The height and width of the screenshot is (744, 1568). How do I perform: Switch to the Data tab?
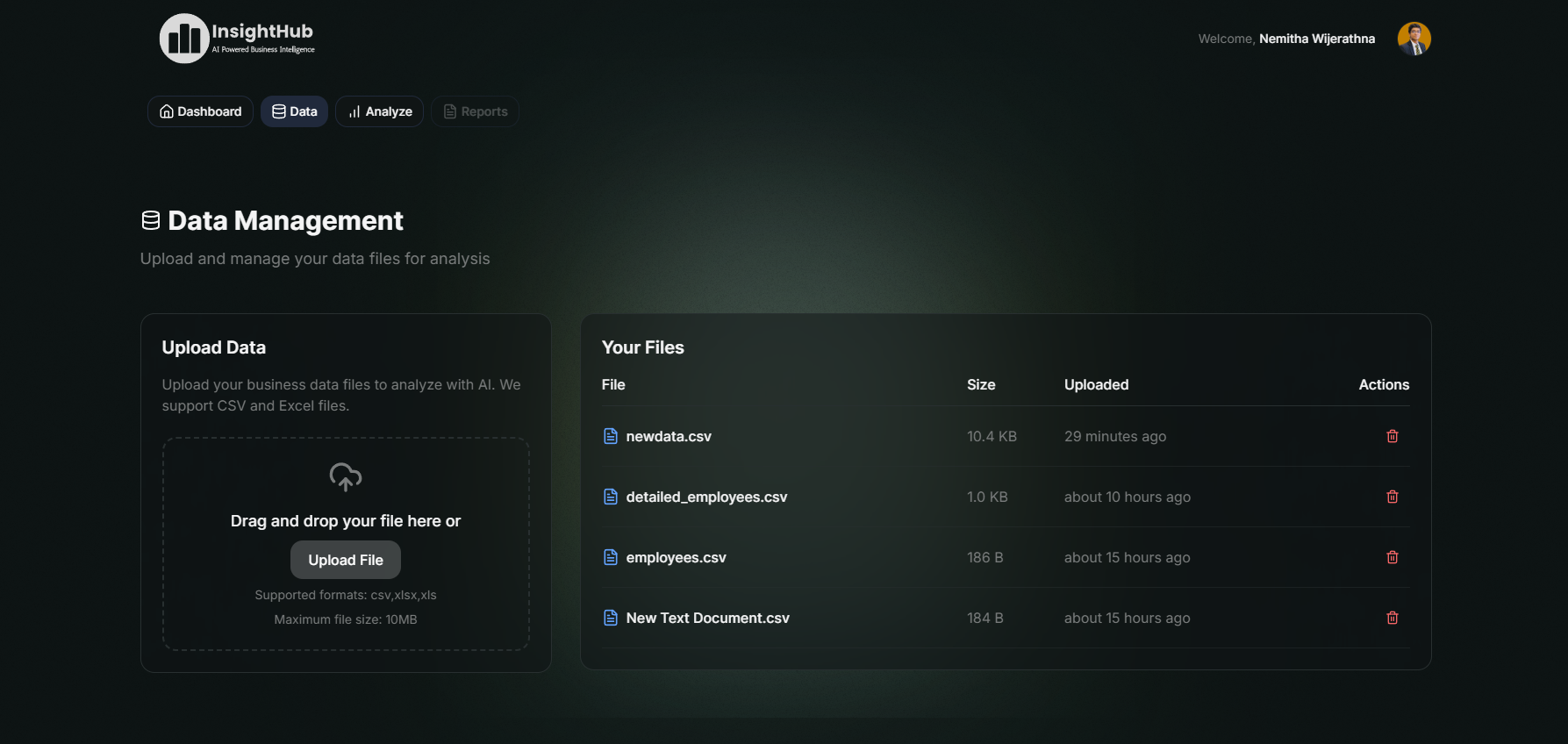click(294, 111)
